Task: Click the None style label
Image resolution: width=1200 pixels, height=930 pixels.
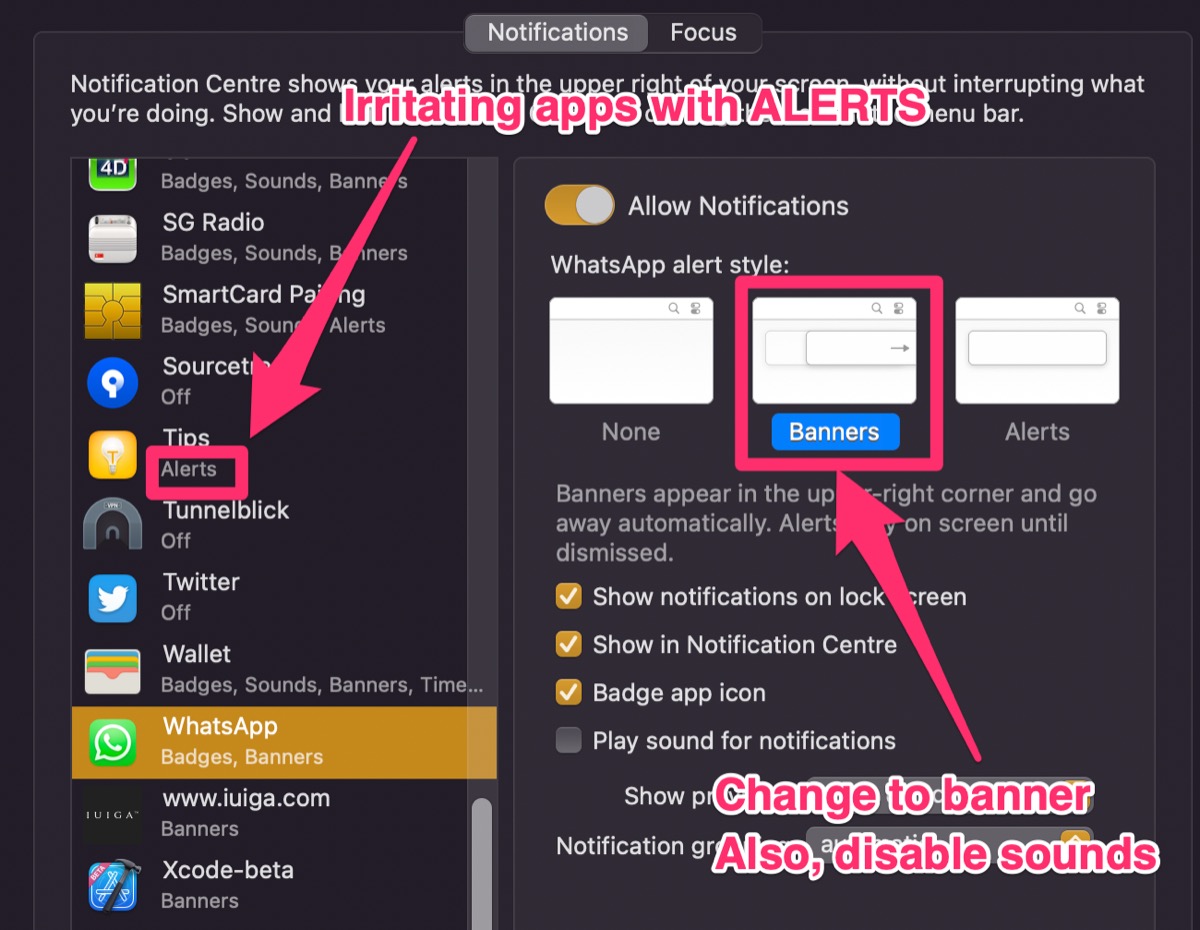Action: 631,432
